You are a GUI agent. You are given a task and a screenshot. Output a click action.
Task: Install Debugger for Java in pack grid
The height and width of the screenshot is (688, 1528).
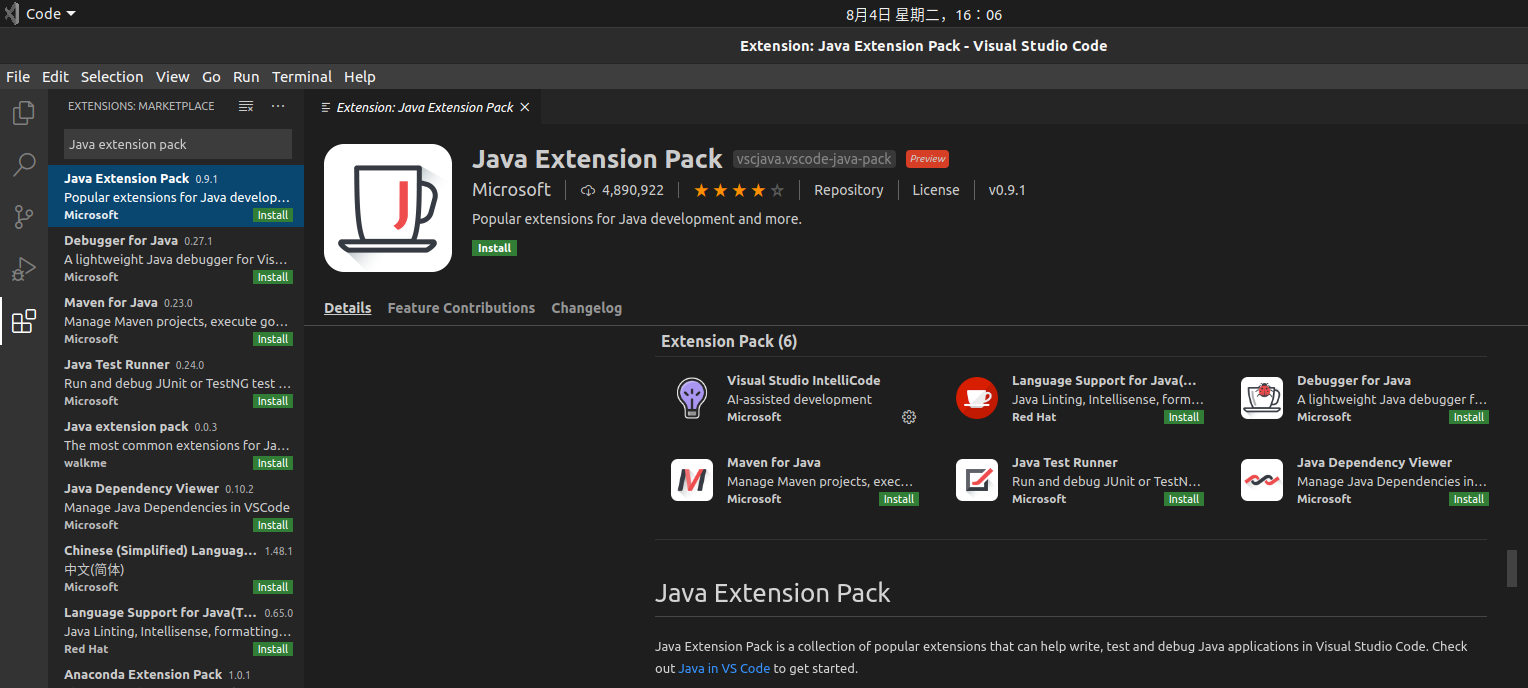pyautogui.click(x=1469, y=417)
